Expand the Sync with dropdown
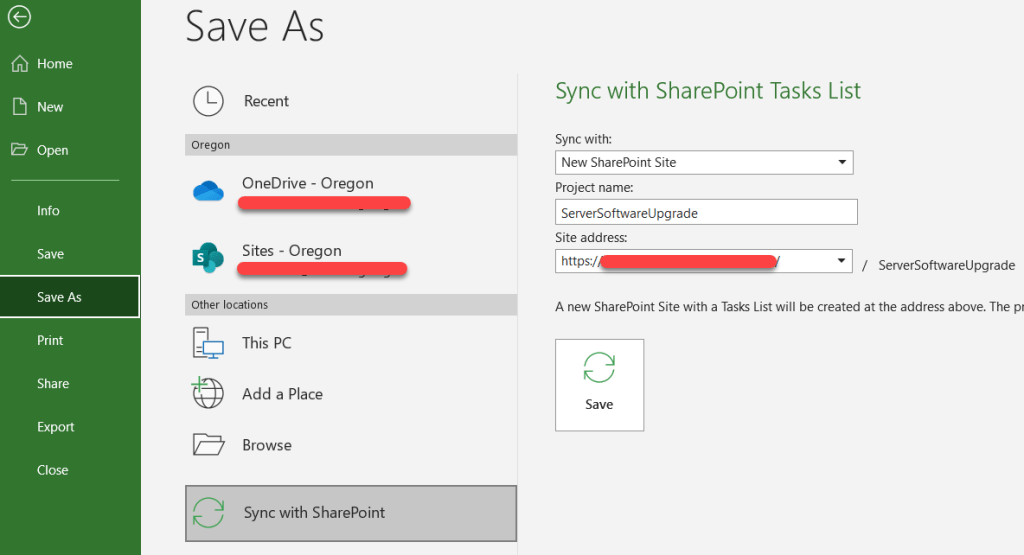This screenshot has width=1024, height=555. point(842,162)
